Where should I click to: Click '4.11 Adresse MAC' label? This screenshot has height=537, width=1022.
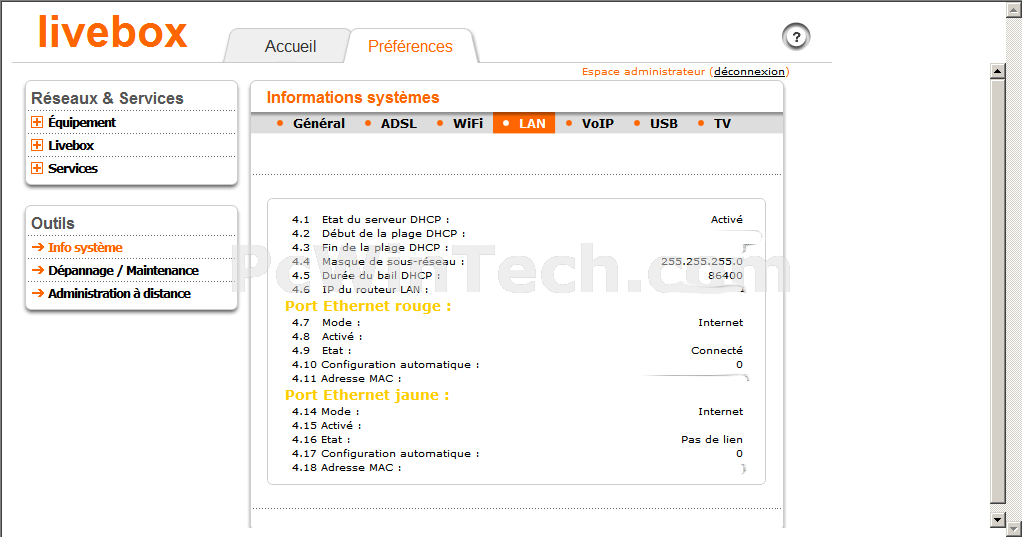[347, 379]
